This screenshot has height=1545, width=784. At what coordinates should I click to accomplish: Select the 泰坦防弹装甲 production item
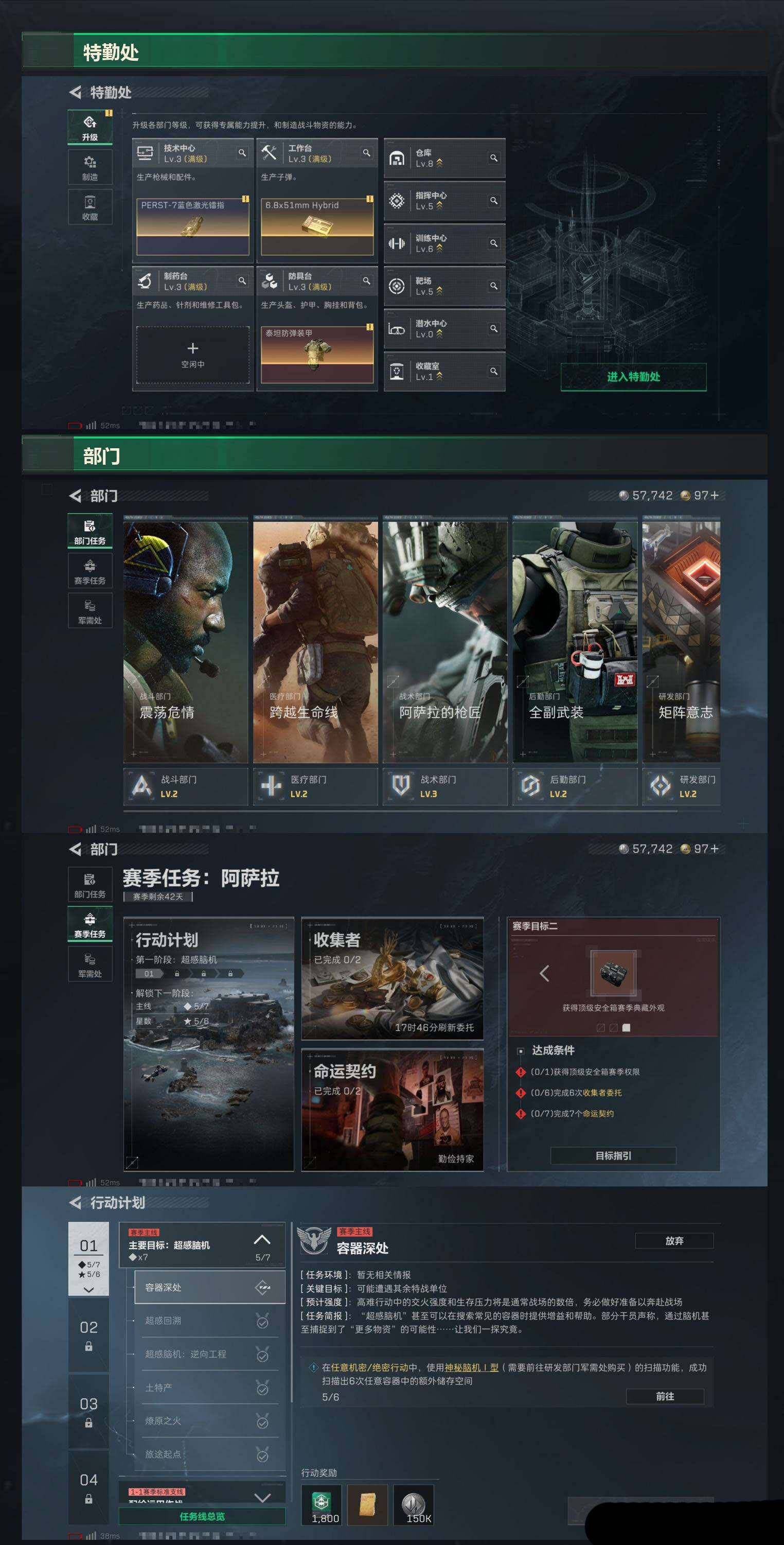317,355
